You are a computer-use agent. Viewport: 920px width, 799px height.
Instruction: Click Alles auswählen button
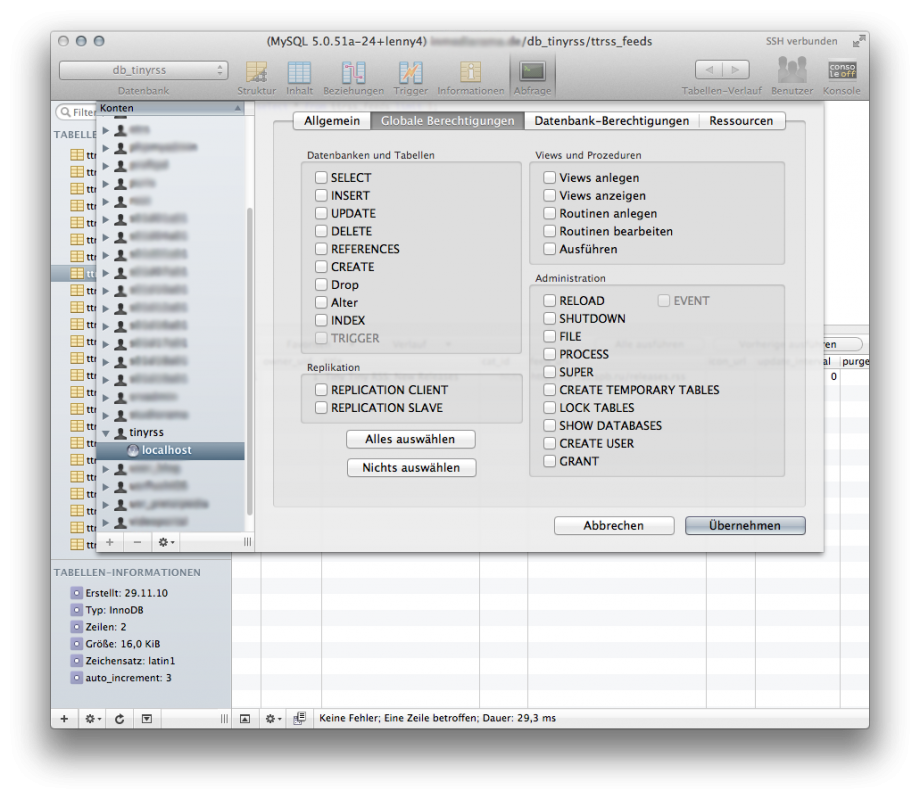[410, 439]
